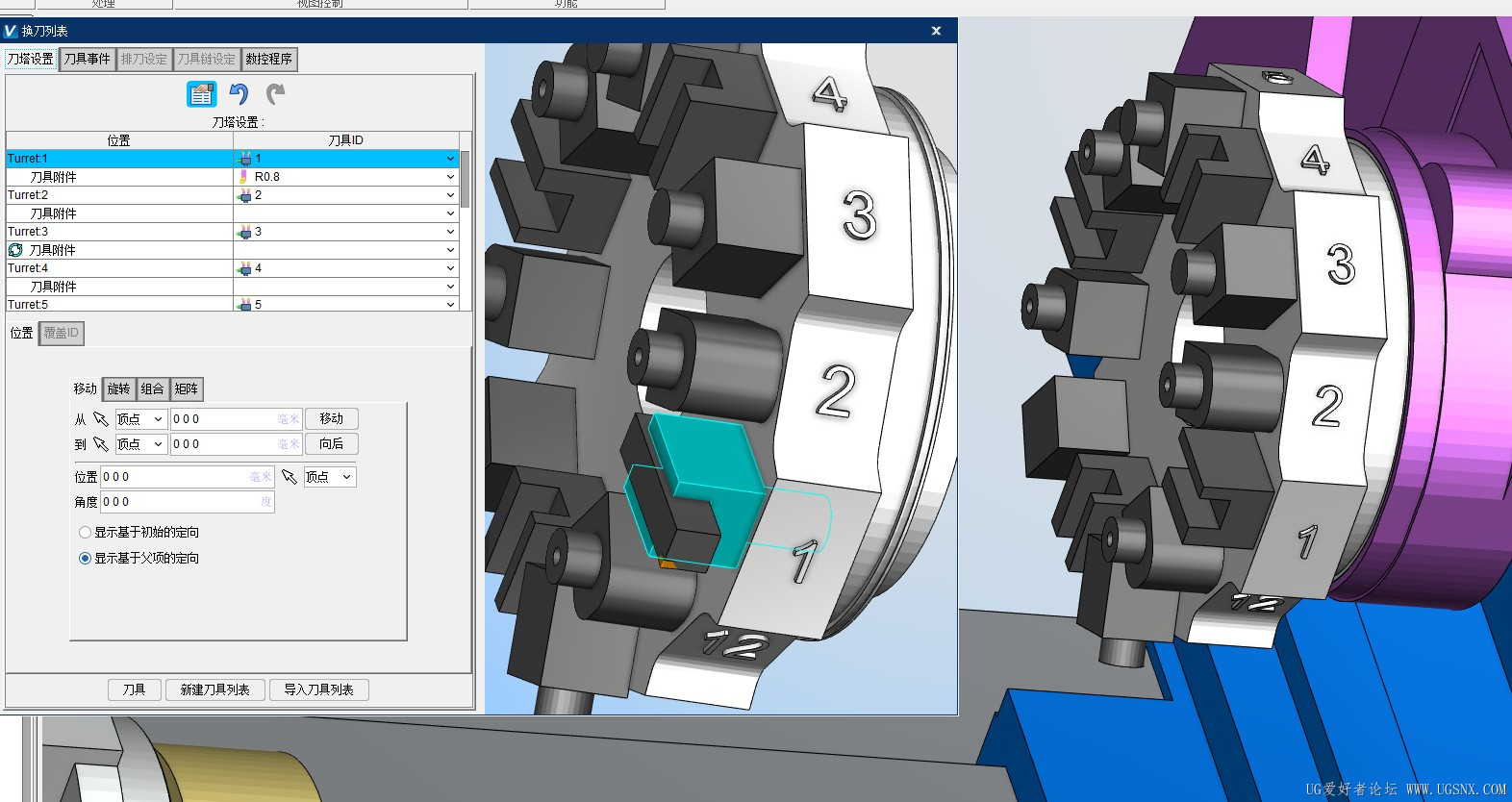This screenshot has width=1512, height=802.
Task: Open the 顶点 dropdown in the 到 row
Action: [141, 444]
